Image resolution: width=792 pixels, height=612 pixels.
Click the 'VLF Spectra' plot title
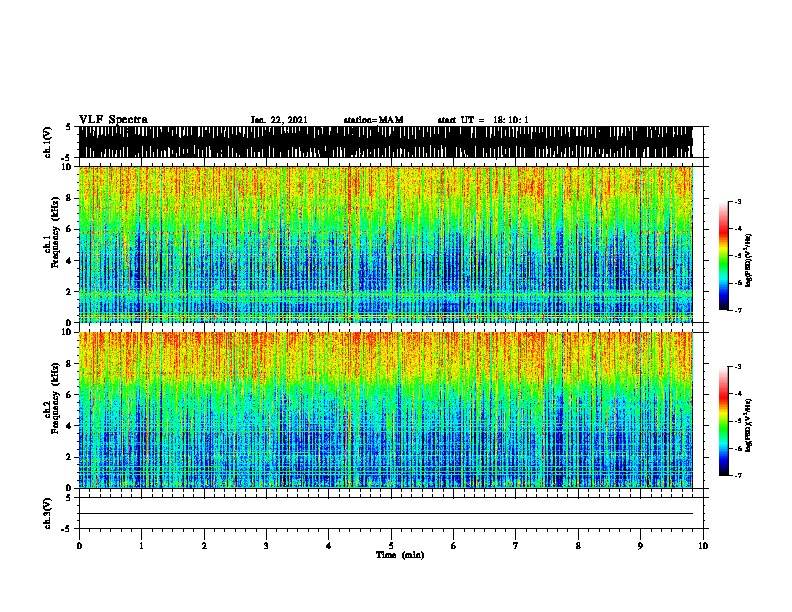point(113,120)
